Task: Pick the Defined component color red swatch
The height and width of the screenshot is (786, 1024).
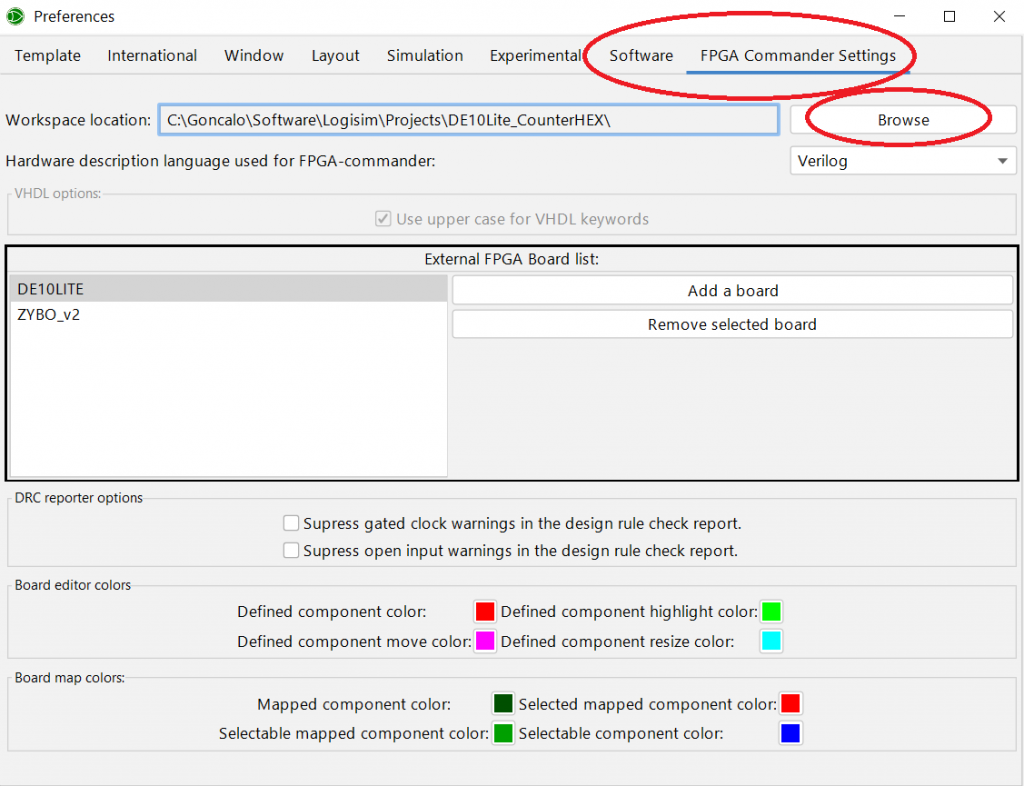Action: click(x=485, y=612)
